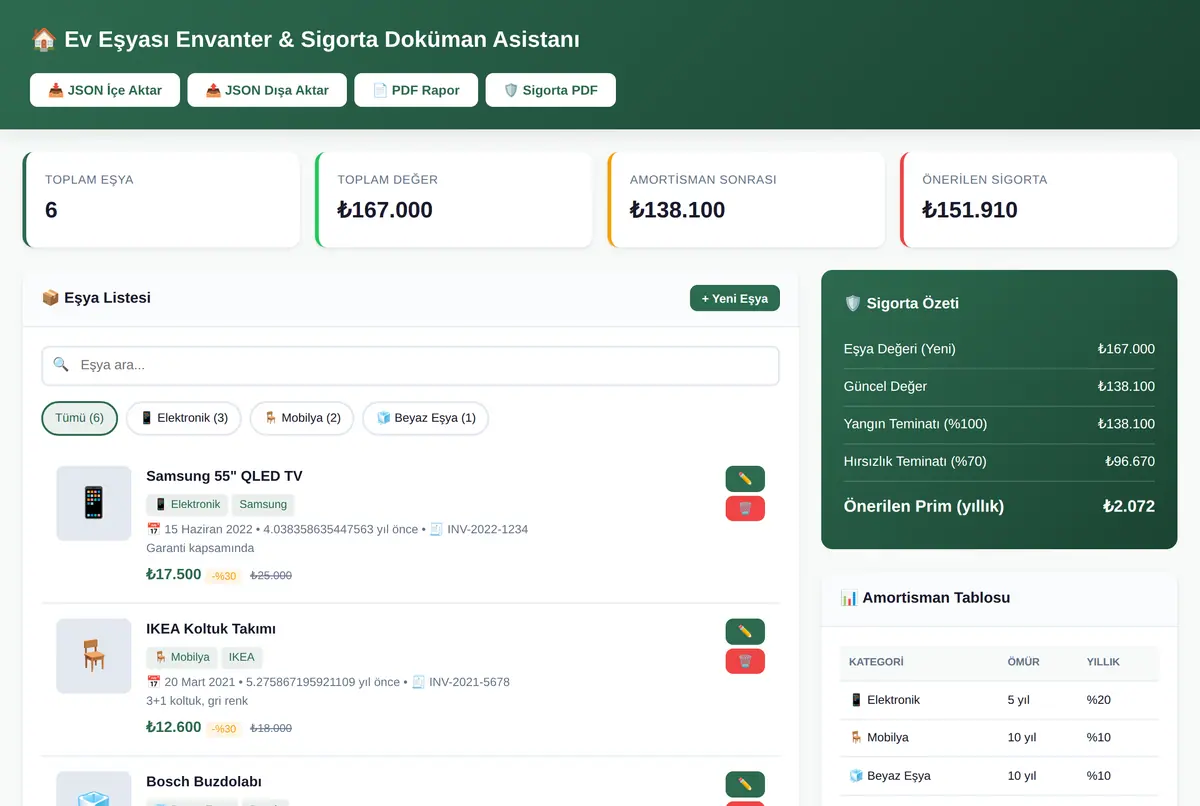The image size is (1200, 806).
Task: Click the Samsung 55" QLED TV title
Action: [x=224, y=476]
